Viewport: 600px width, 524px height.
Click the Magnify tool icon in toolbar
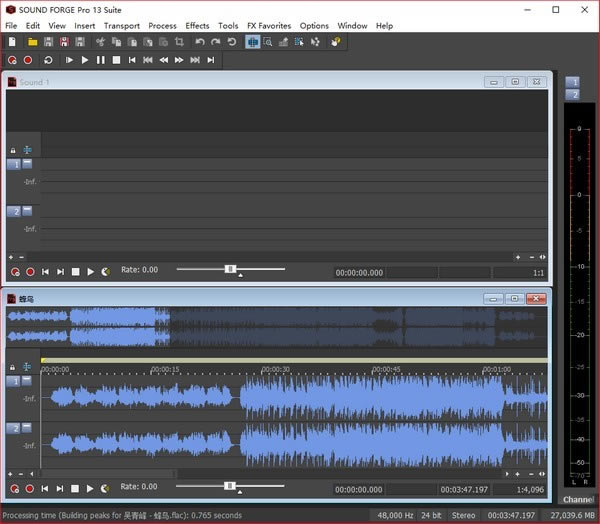click(269, 42)
